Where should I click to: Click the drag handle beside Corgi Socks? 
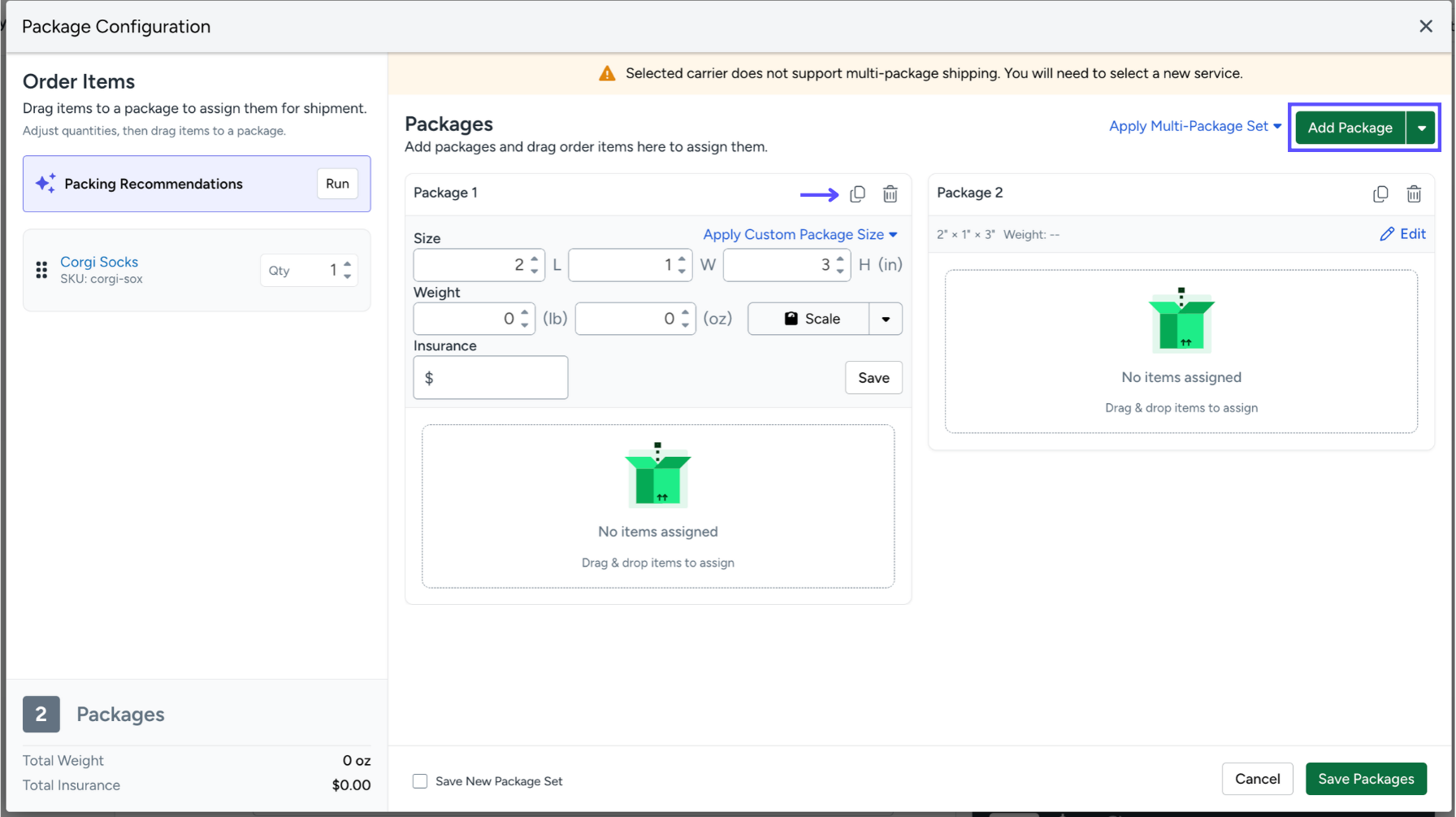click(41, 270)
